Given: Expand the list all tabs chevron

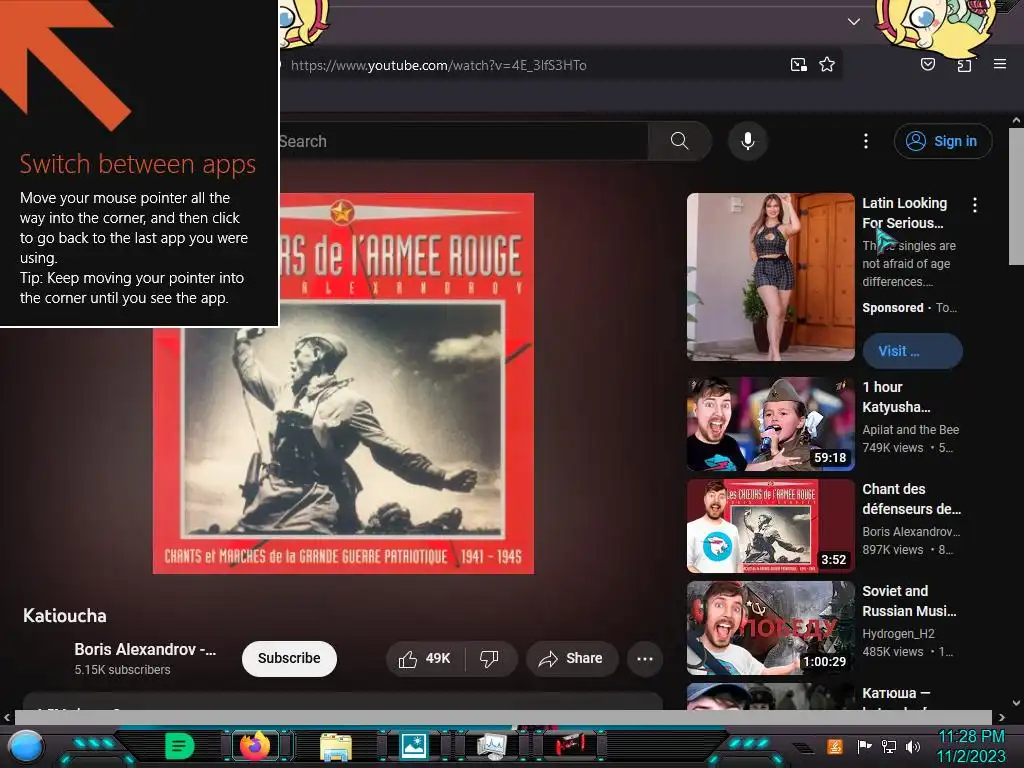Looking at the screenshot, I should (853, 22).
